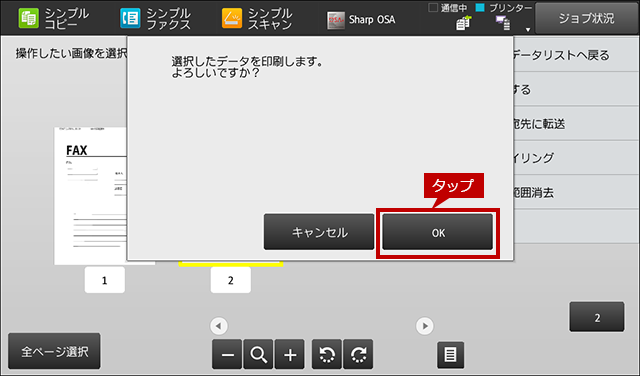The height and width of the screenshot is (376, 640).
Task: Zoom in with the plus button
Action: click(290, 354)
